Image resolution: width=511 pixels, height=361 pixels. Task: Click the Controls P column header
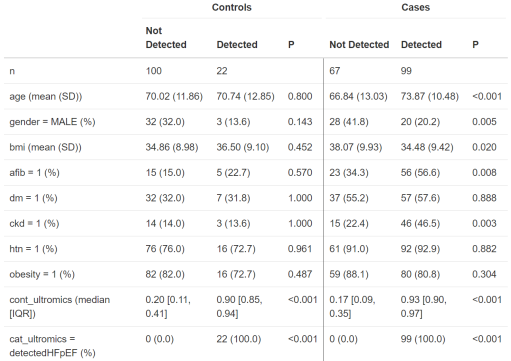[291, 45]
